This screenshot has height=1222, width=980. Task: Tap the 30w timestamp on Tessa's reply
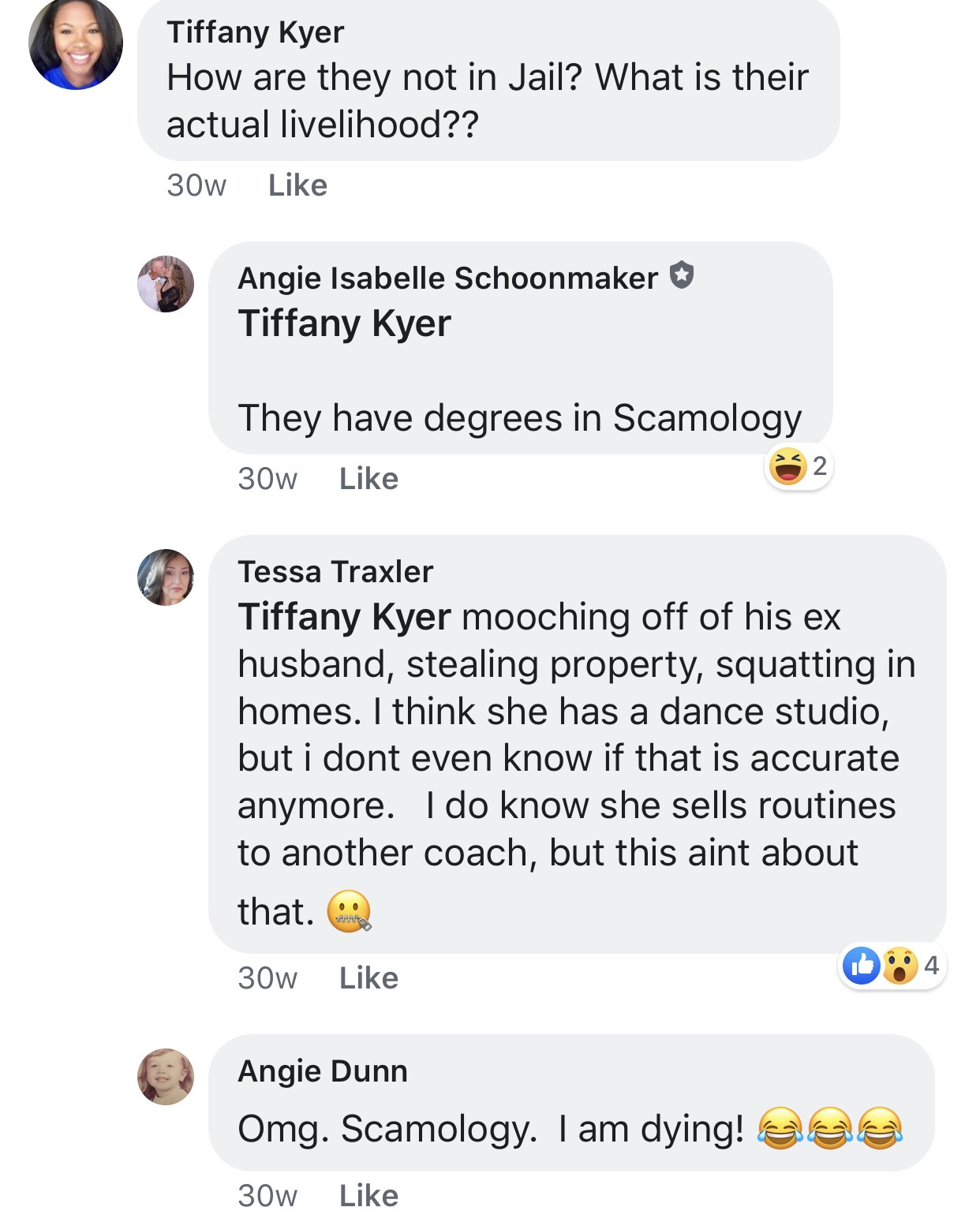[x=267, y=978]
